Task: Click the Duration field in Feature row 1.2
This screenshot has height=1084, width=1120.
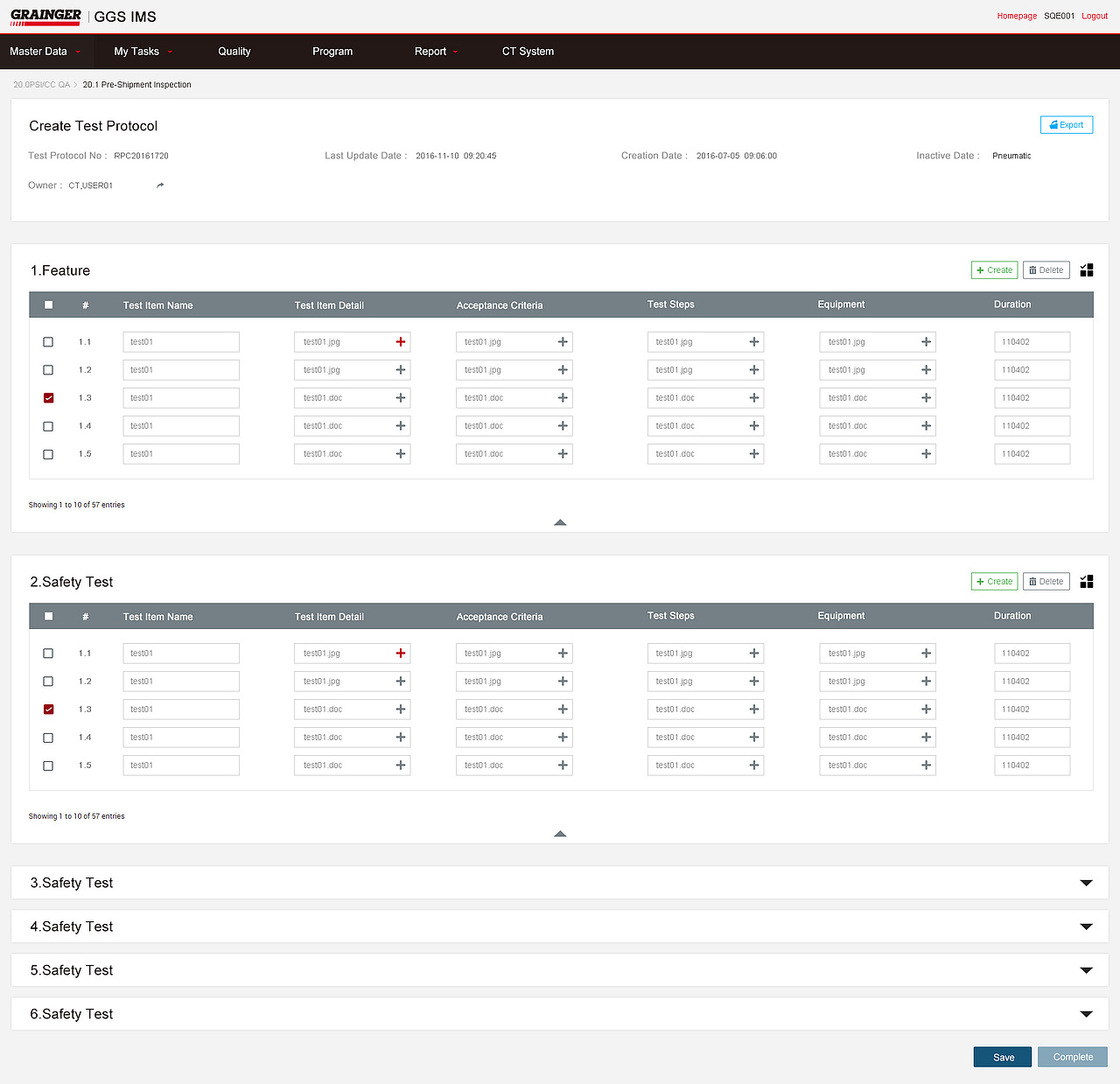Action: pos(1032,370)
